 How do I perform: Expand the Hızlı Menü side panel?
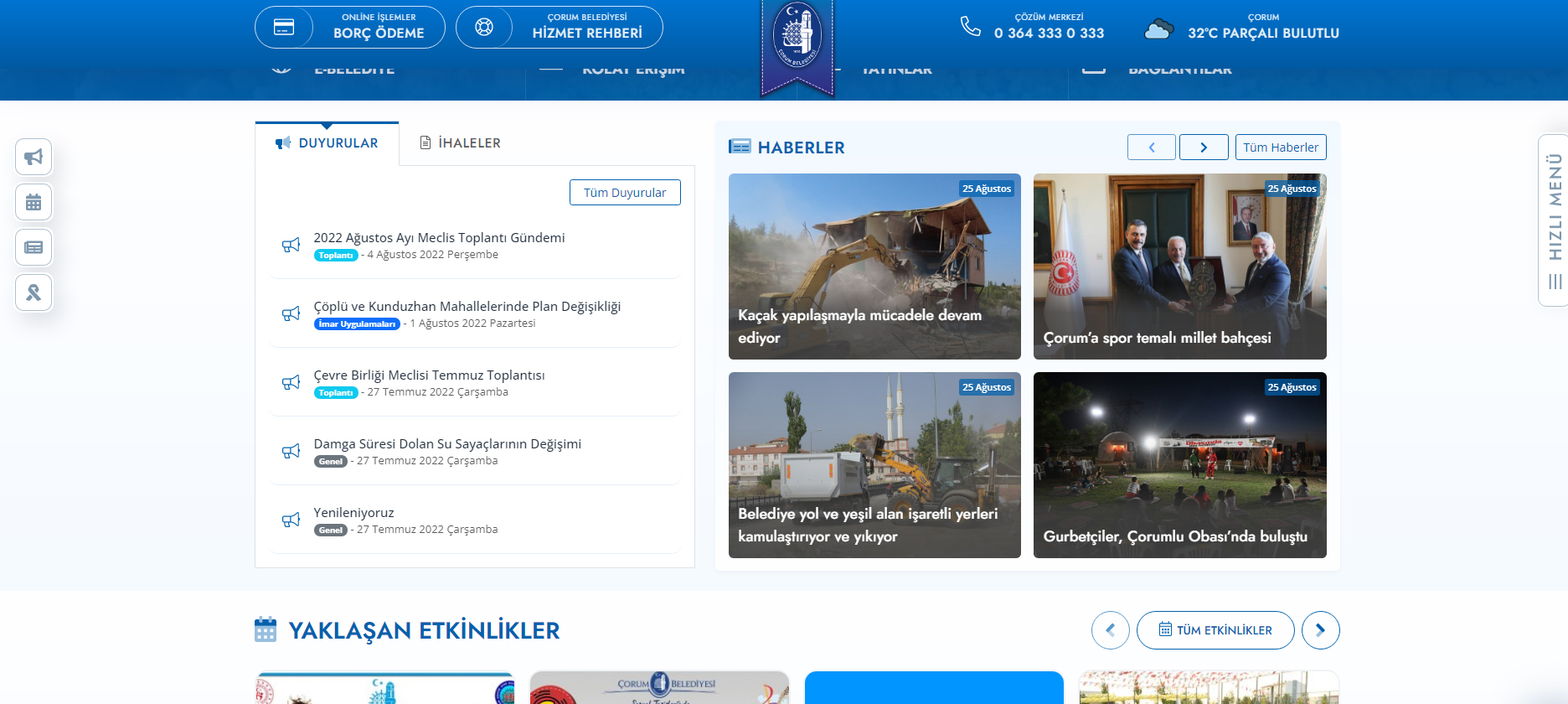click(1554, 220)
